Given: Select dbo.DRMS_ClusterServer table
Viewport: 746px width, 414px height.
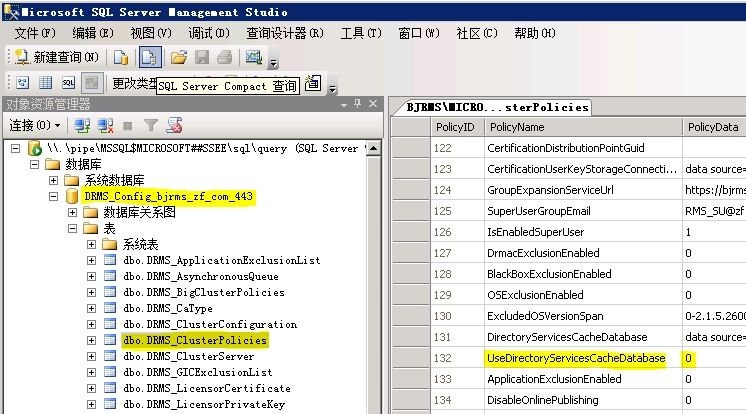Looking at the screenshot, I should click(x=188, y=356).
